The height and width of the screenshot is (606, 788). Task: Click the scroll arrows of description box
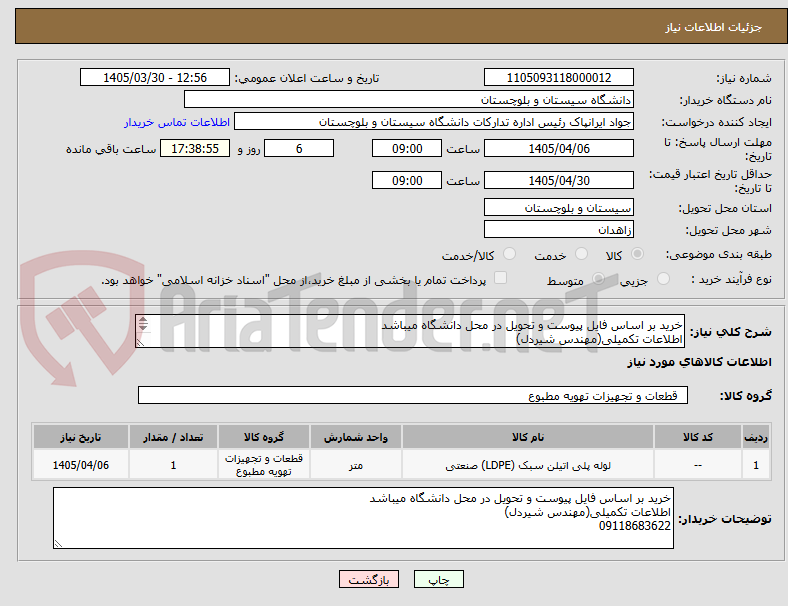coord(143,324)
